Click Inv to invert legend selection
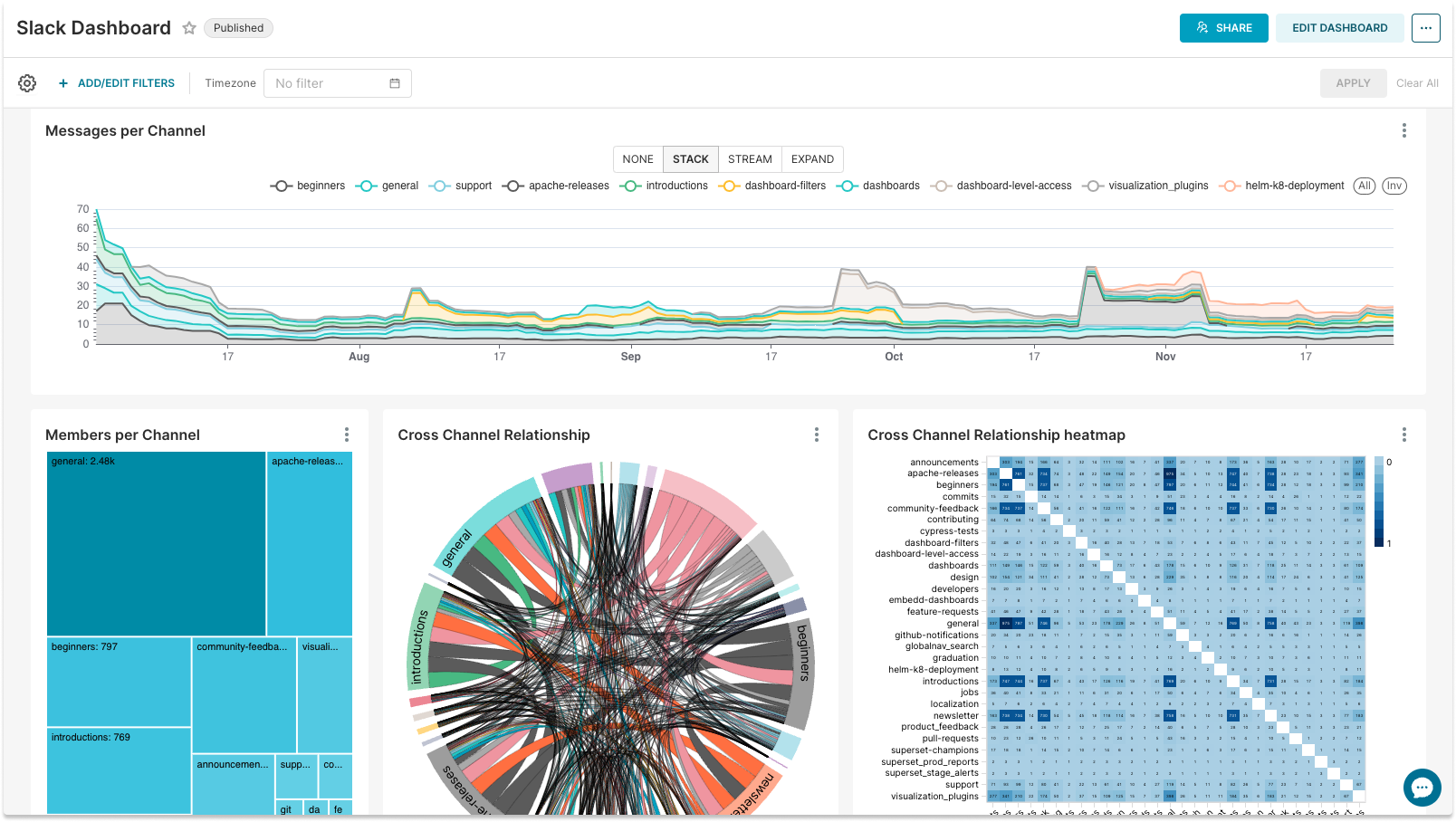The image size is (1456, 822). tap(1394, 186)
